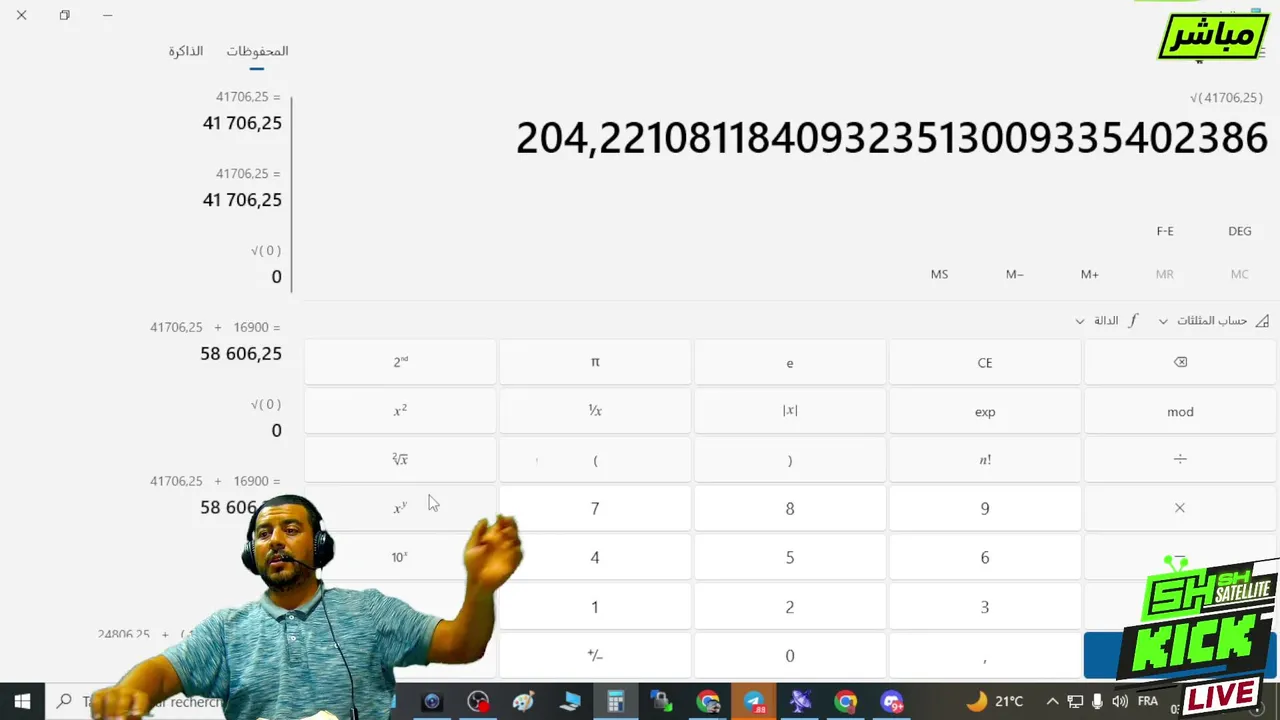Open the 21°C weather widget

[994, 701]
